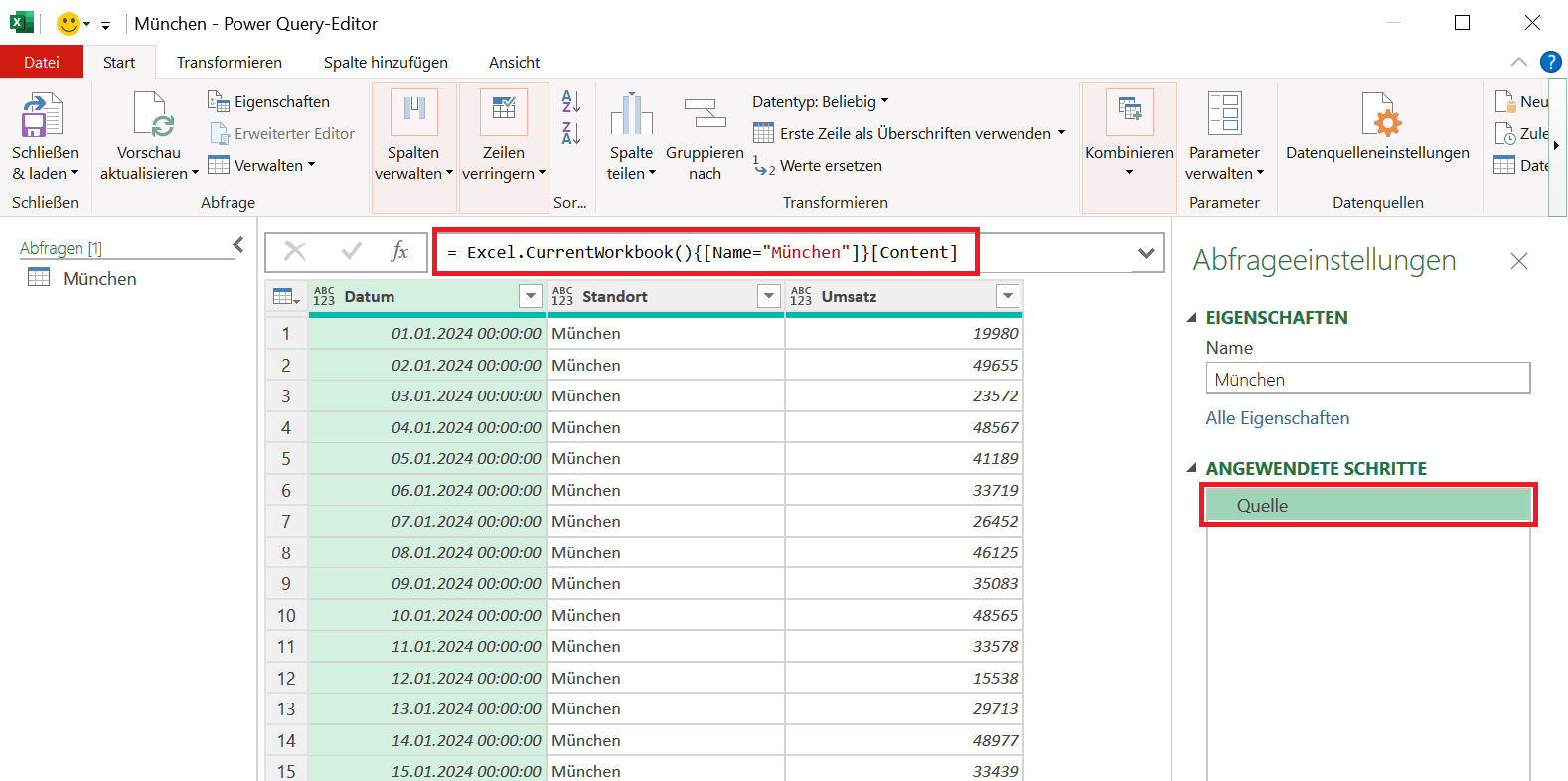Click the Vorschau aktualisieren icon
Viewport: 1568px width, 781px height.
click(x=152, y=115)
